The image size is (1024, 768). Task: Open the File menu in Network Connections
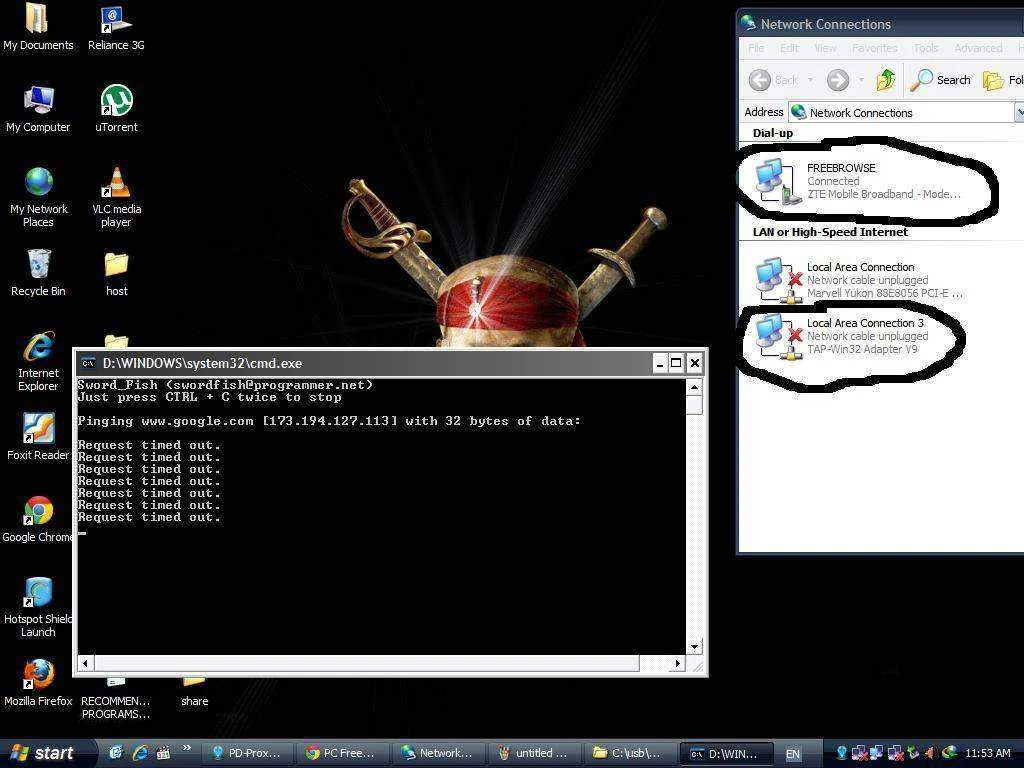click(756, 48)
